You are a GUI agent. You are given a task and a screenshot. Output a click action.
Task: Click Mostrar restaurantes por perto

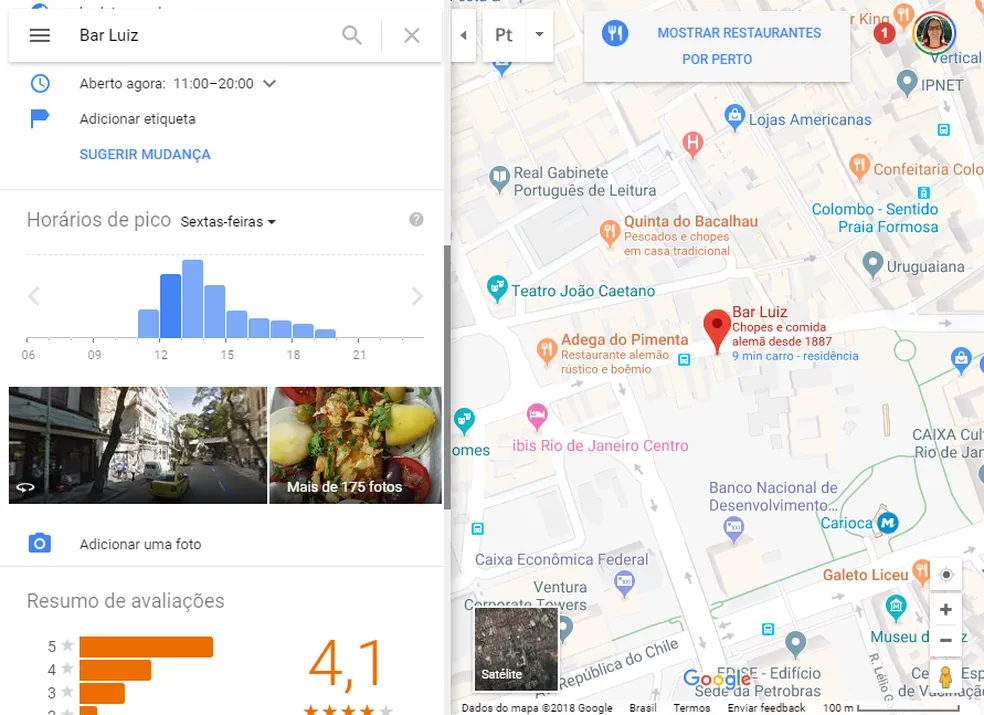pos(717,46)
